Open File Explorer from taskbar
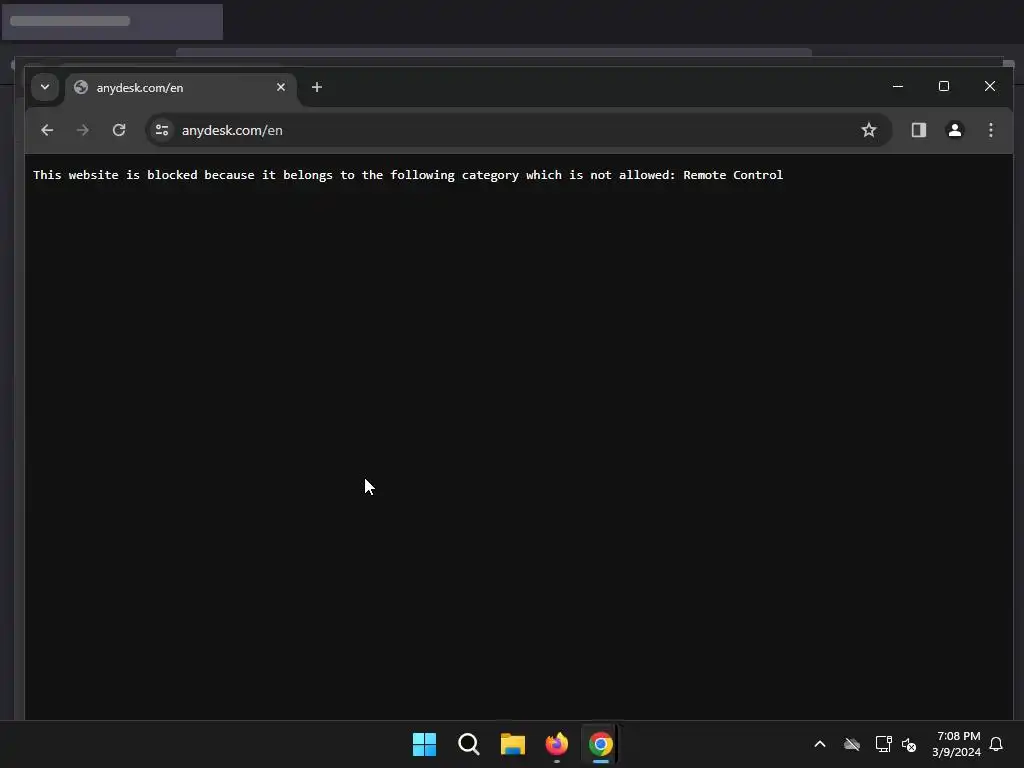Viewport: 1024px width, 768px height. pos(513,744)
